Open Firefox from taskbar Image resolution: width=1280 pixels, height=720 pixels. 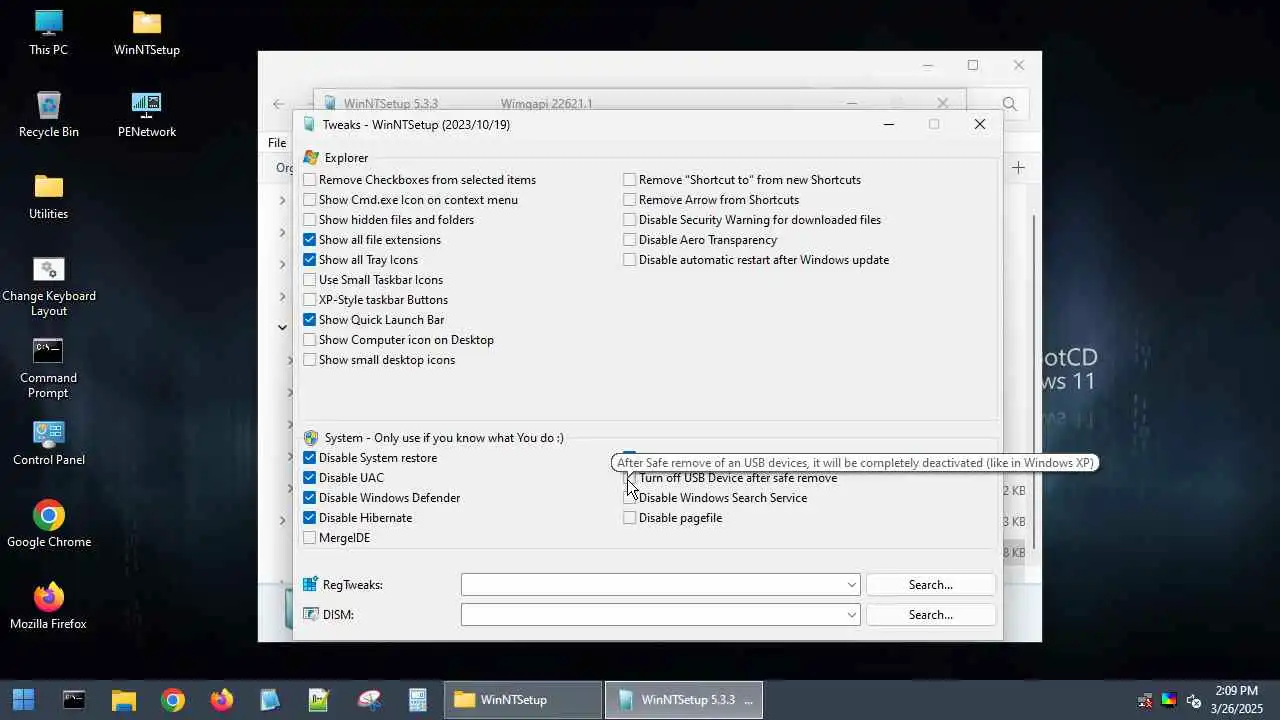tap(222, 700)
